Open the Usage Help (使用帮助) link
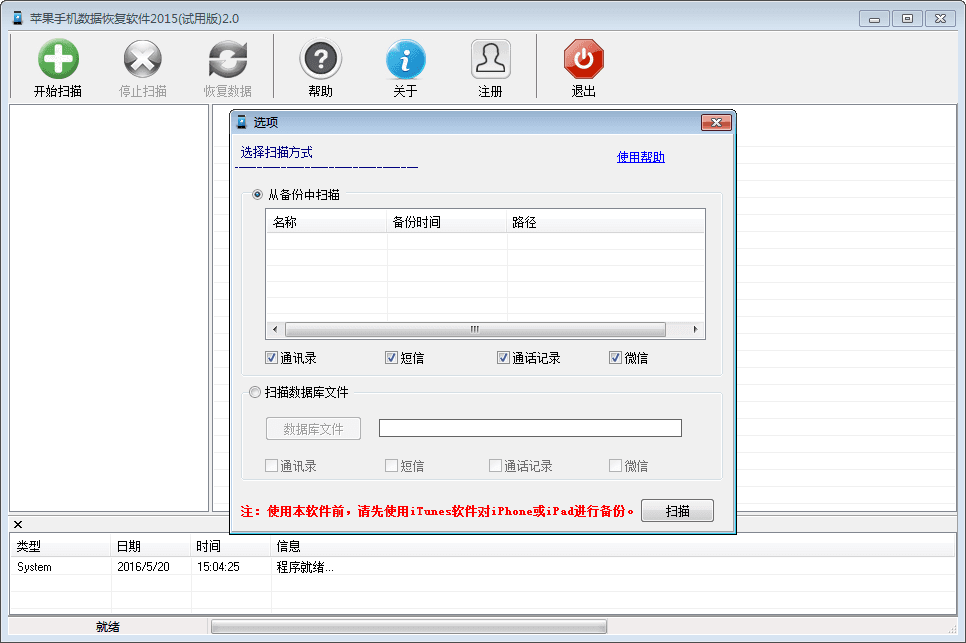 [640, 157]
